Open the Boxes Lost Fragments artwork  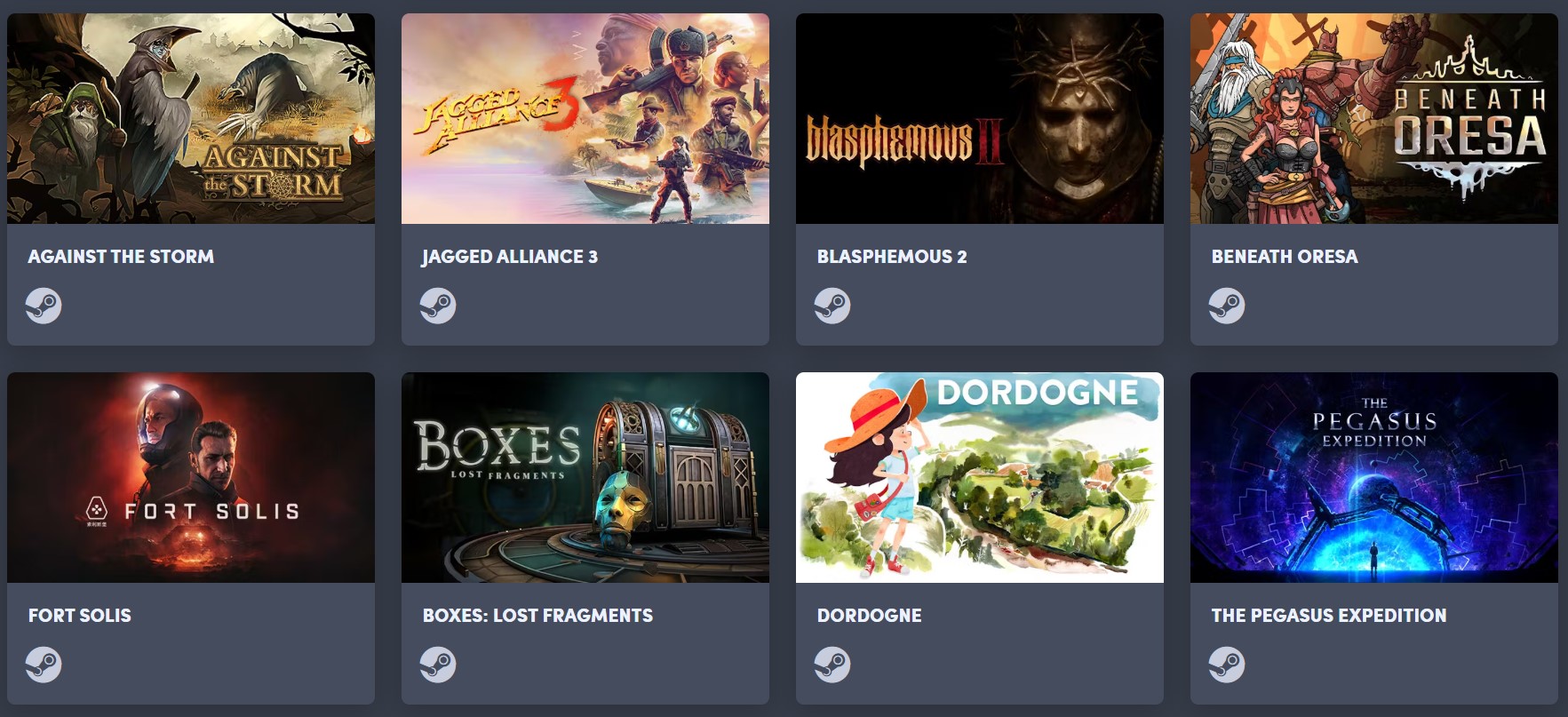(x=585, y=477)
